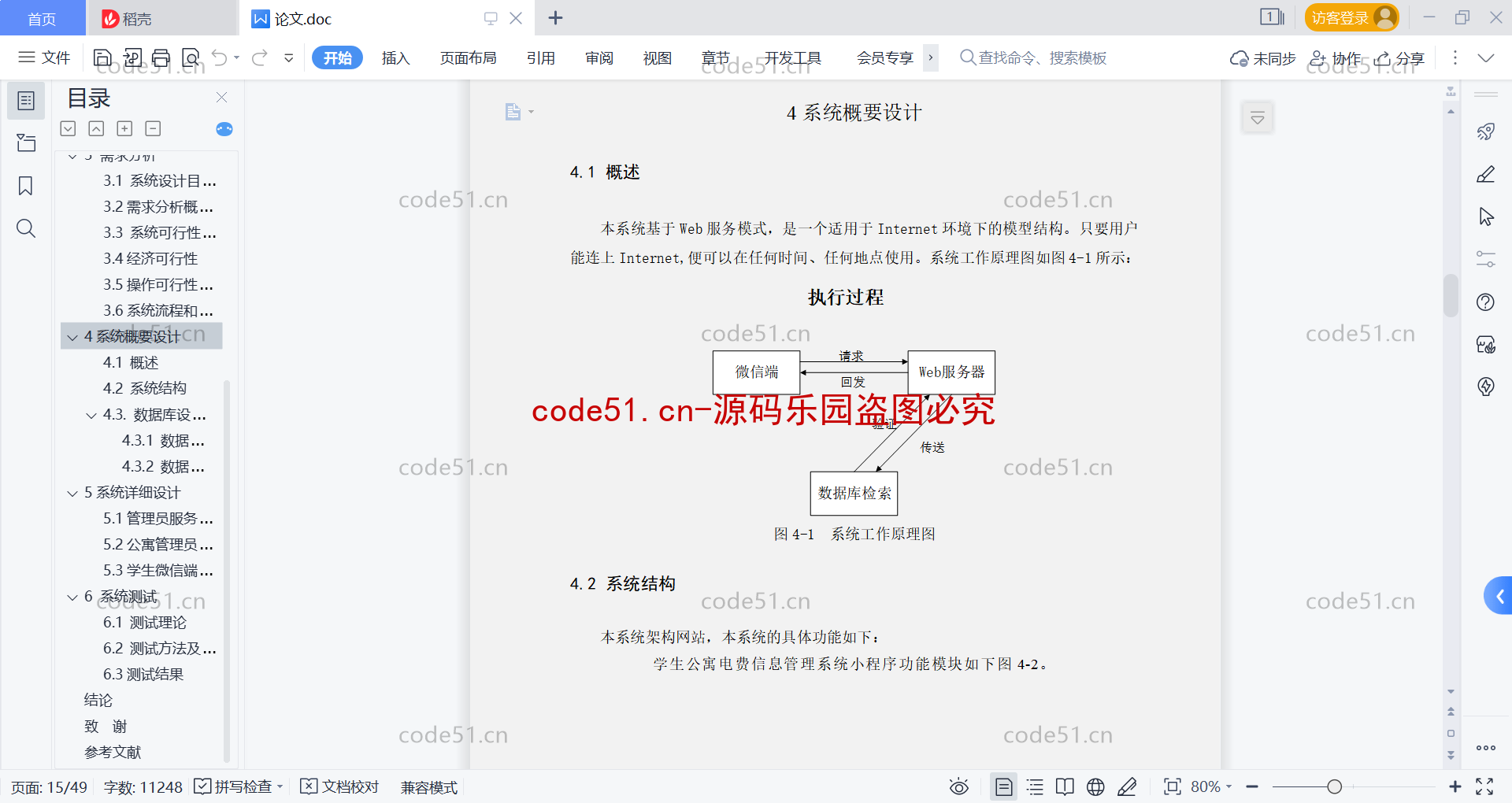
Task: Click the three dots more icon in right sidebar
Action: click(x=1486, y=748)
